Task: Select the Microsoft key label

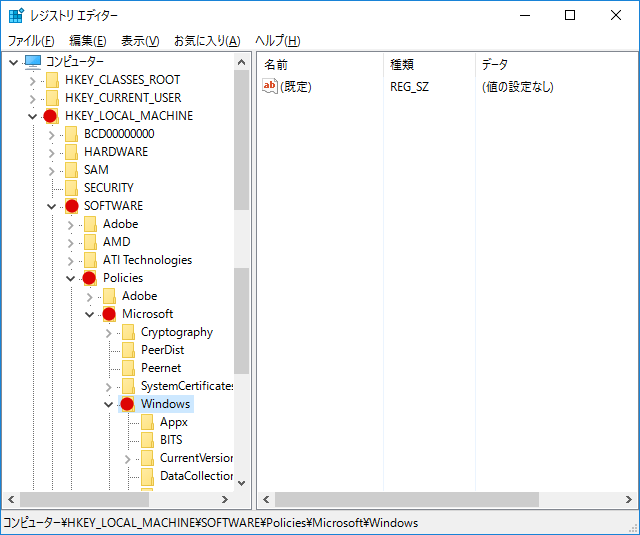Action: pyautogui.click(x=147, y=314)
